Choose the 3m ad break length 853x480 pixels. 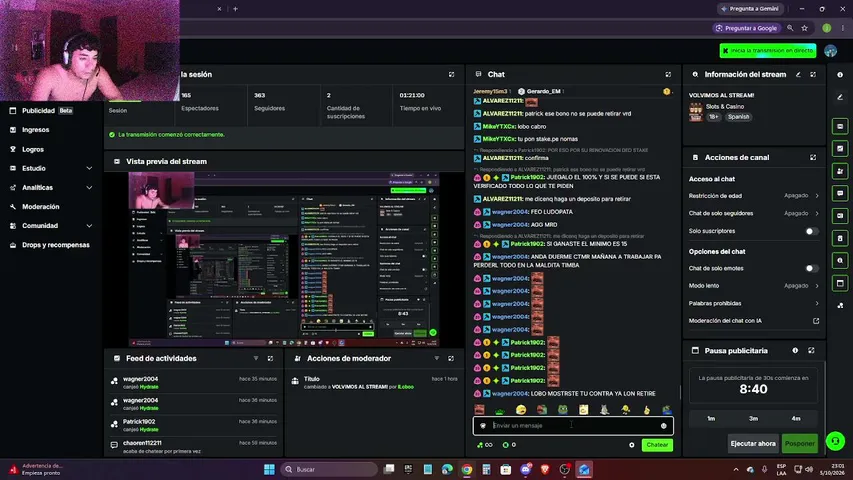point(753,419)
